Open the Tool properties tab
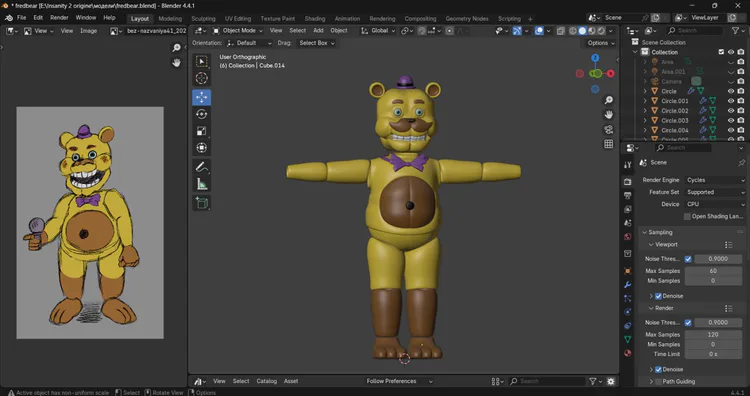The image size is (750, 396). [x=628, y=165]
